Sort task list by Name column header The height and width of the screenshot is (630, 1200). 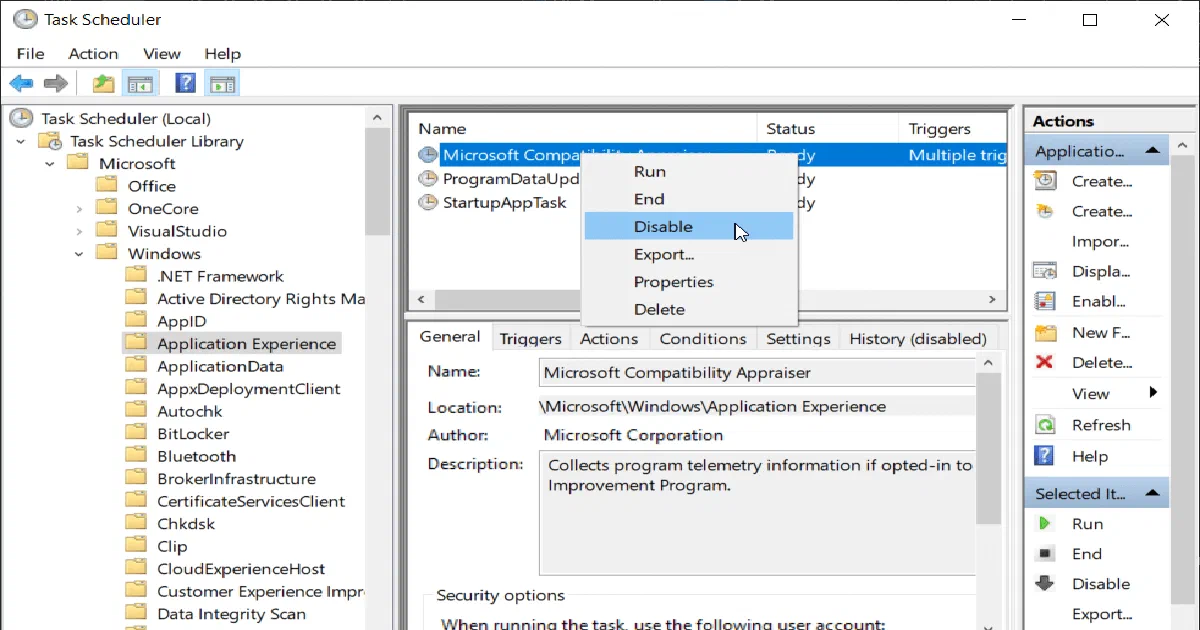(x=583, y=128)
